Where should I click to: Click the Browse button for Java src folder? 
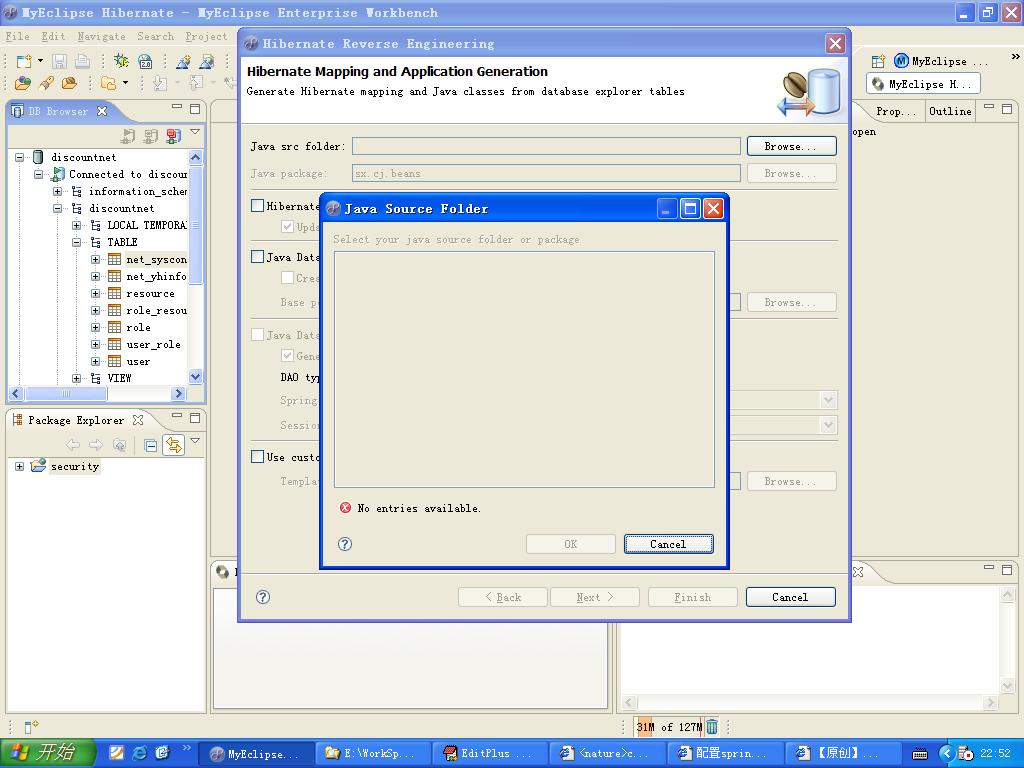(790, 146)
